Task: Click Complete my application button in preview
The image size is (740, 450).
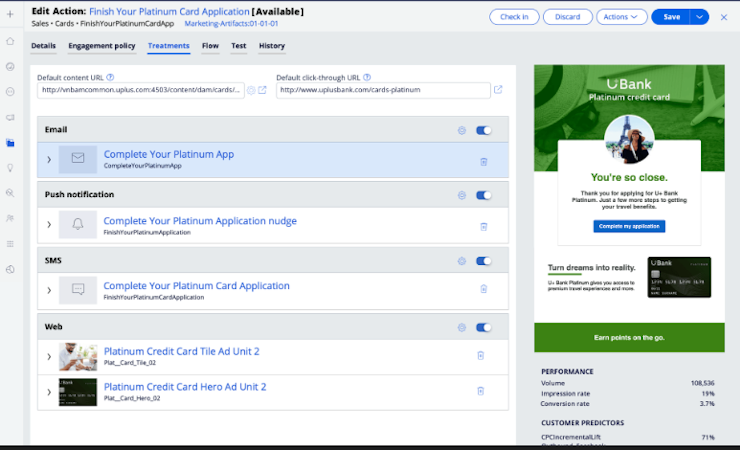Action: coord(629,226)
